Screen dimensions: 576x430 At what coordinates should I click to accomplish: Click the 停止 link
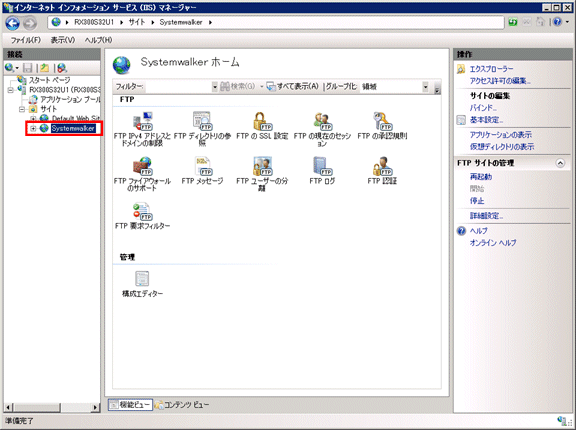pos(477,201)
